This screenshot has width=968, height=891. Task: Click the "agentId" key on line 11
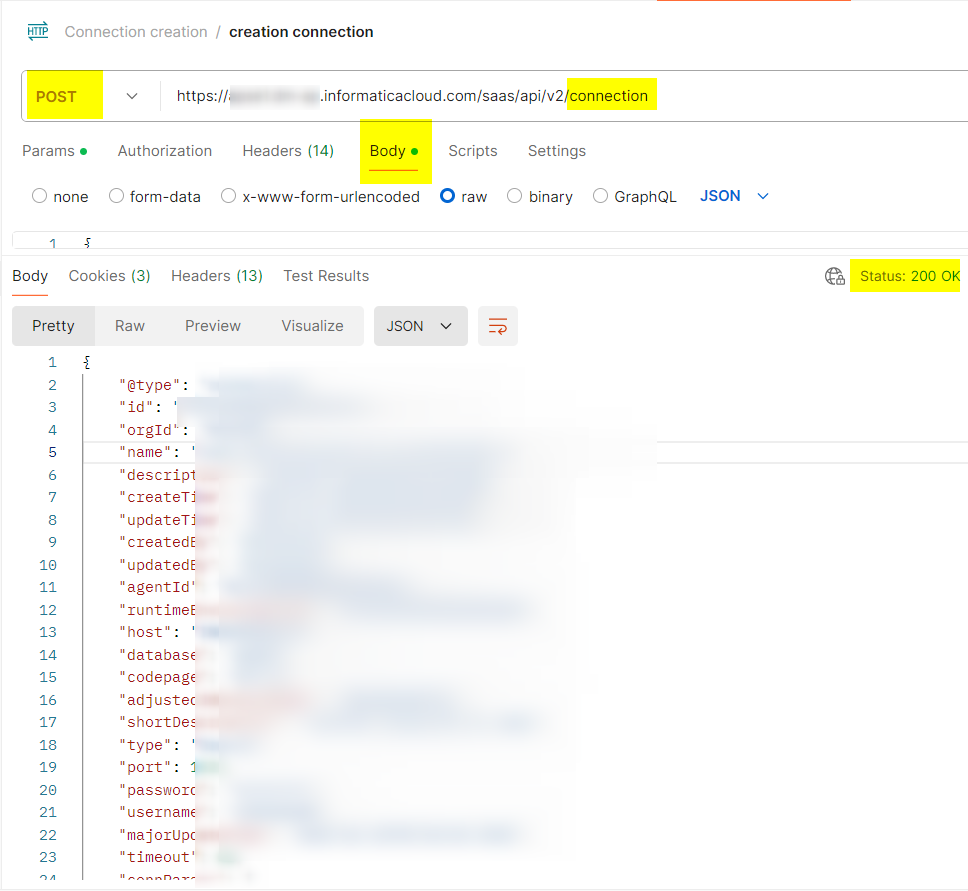point(157,587)
